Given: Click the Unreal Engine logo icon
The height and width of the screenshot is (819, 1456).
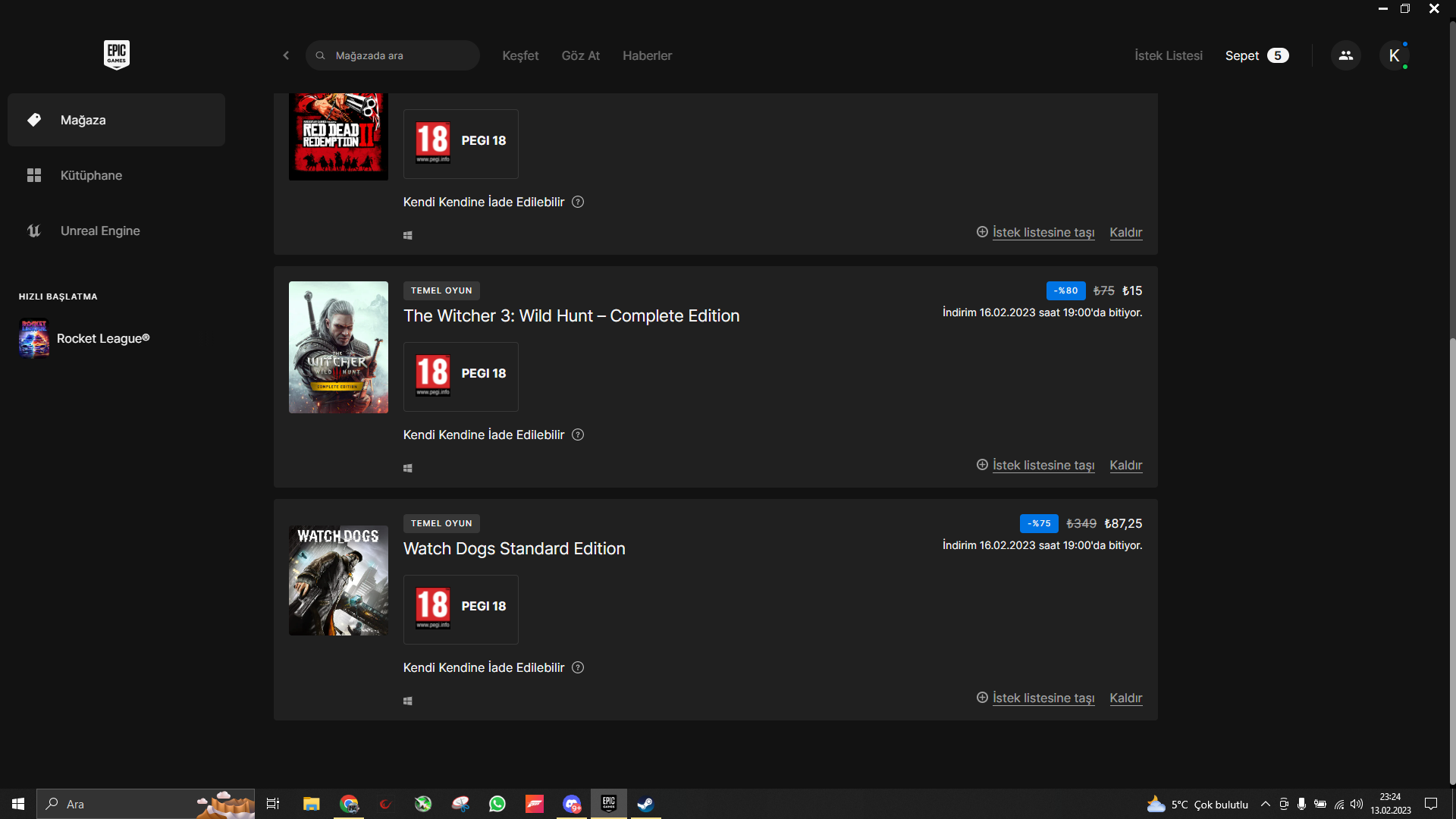Looking at the screenshot, I should click(x=34, y=231).
